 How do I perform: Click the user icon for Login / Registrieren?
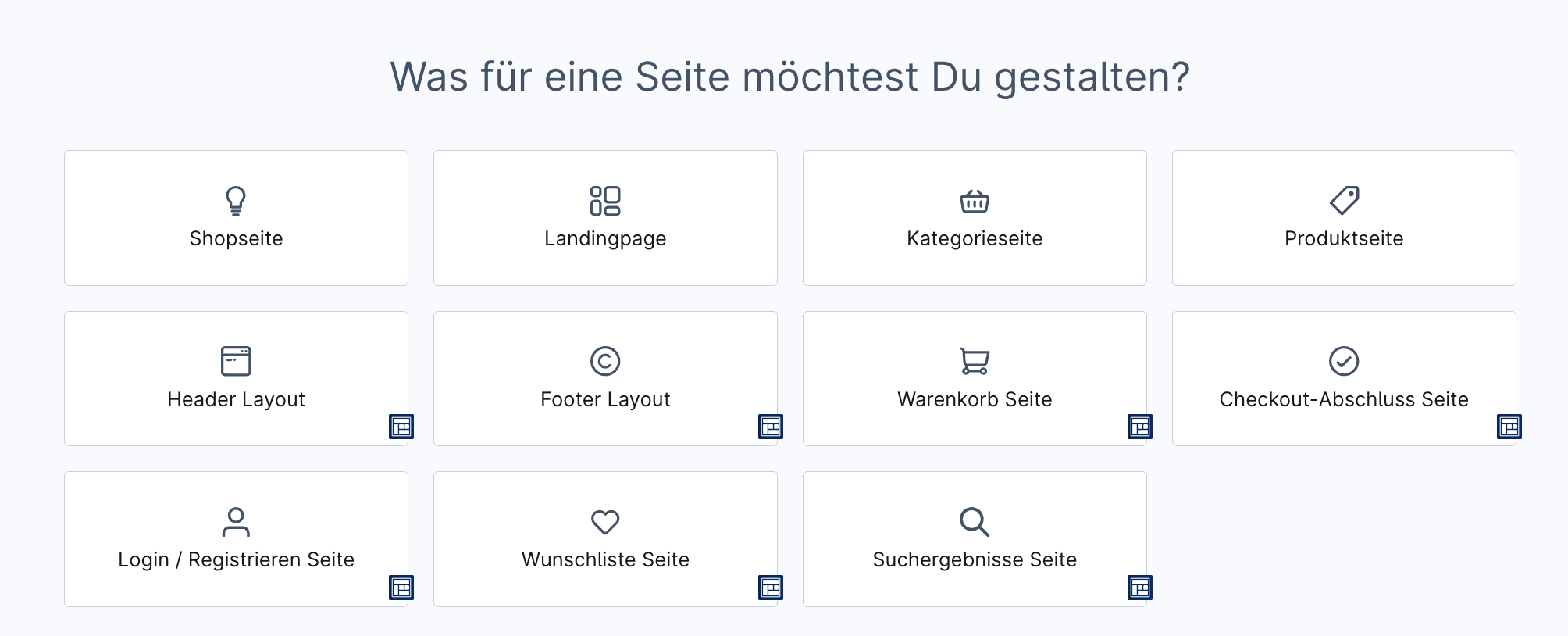tap(236, 522)
